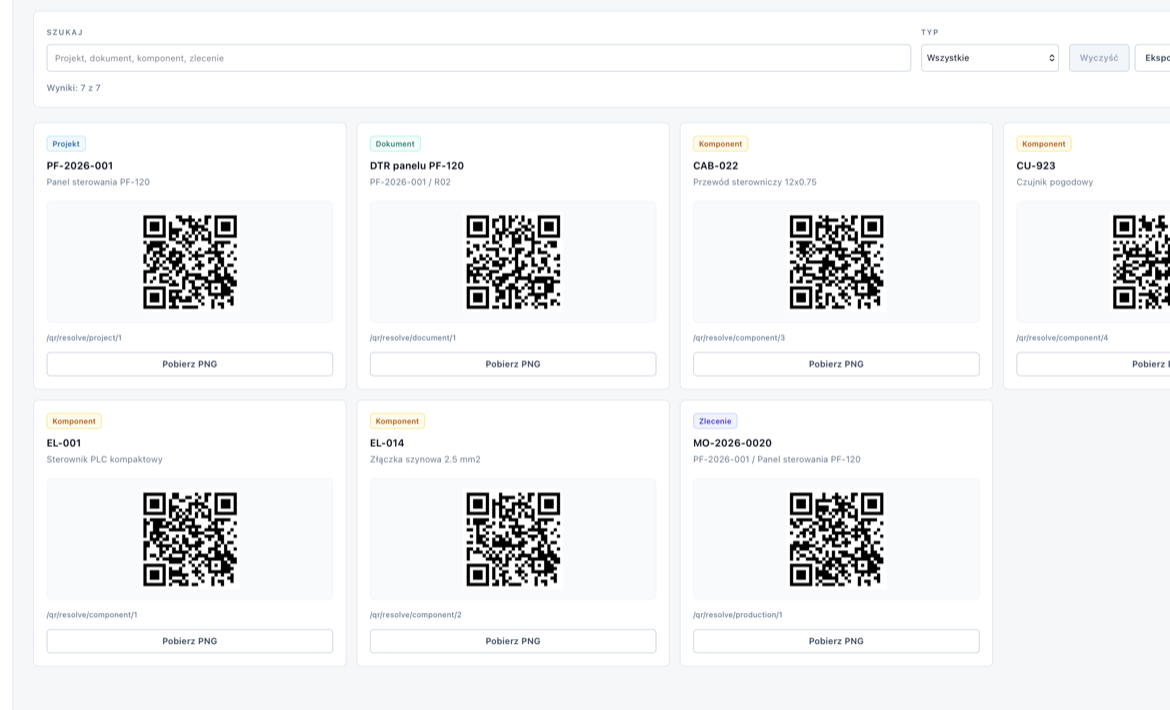Click the title CAB-022
Viewport: 1170px width, 710px height.
point(716,166)
